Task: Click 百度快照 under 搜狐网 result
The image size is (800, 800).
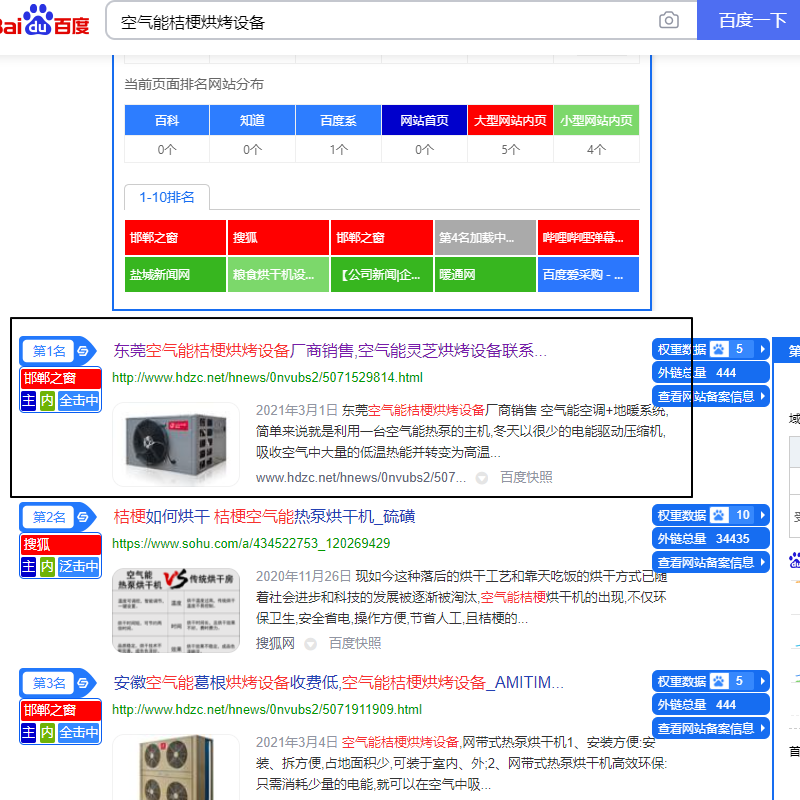Action: click(355, 643)
